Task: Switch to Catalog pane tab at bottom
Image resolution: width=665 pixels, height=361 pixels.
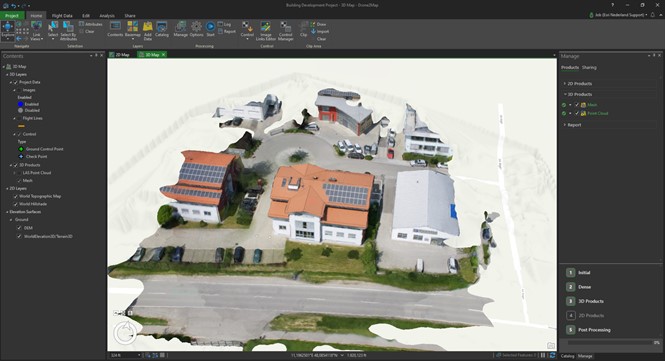Action: point(567,356)
